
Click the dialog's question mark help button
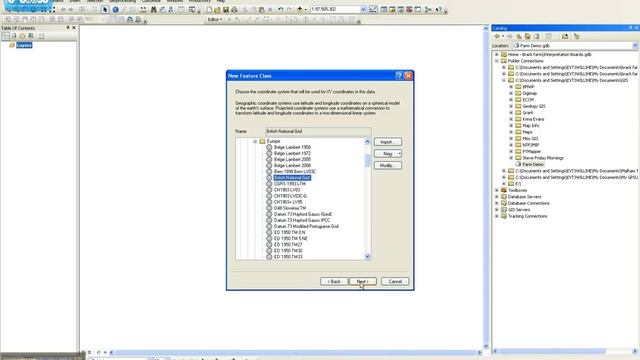[399, 76]
